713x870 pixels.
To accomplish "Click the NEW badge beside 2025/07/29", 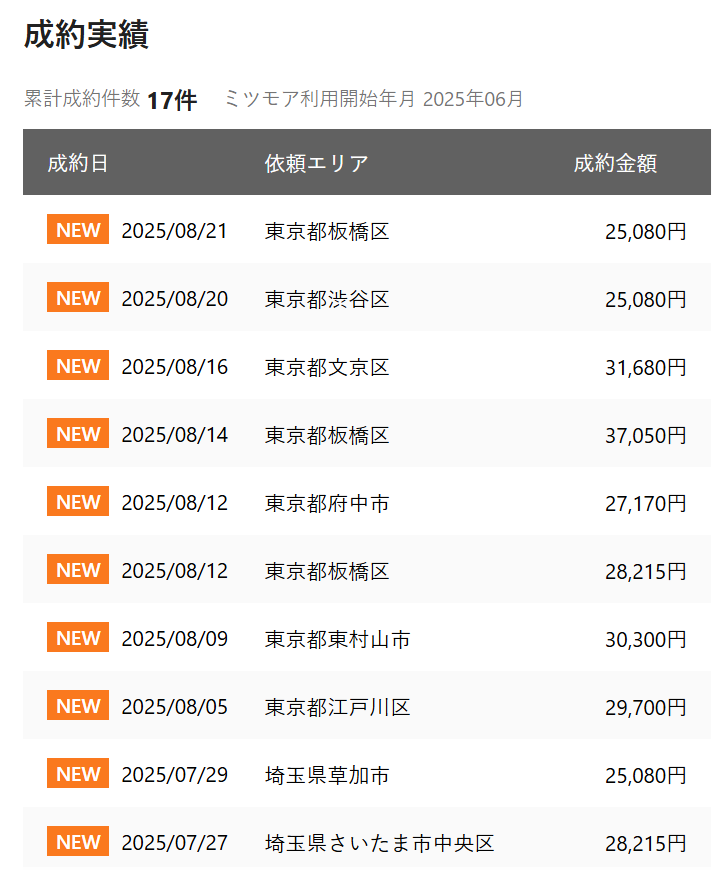I will [x=78, y=774].
